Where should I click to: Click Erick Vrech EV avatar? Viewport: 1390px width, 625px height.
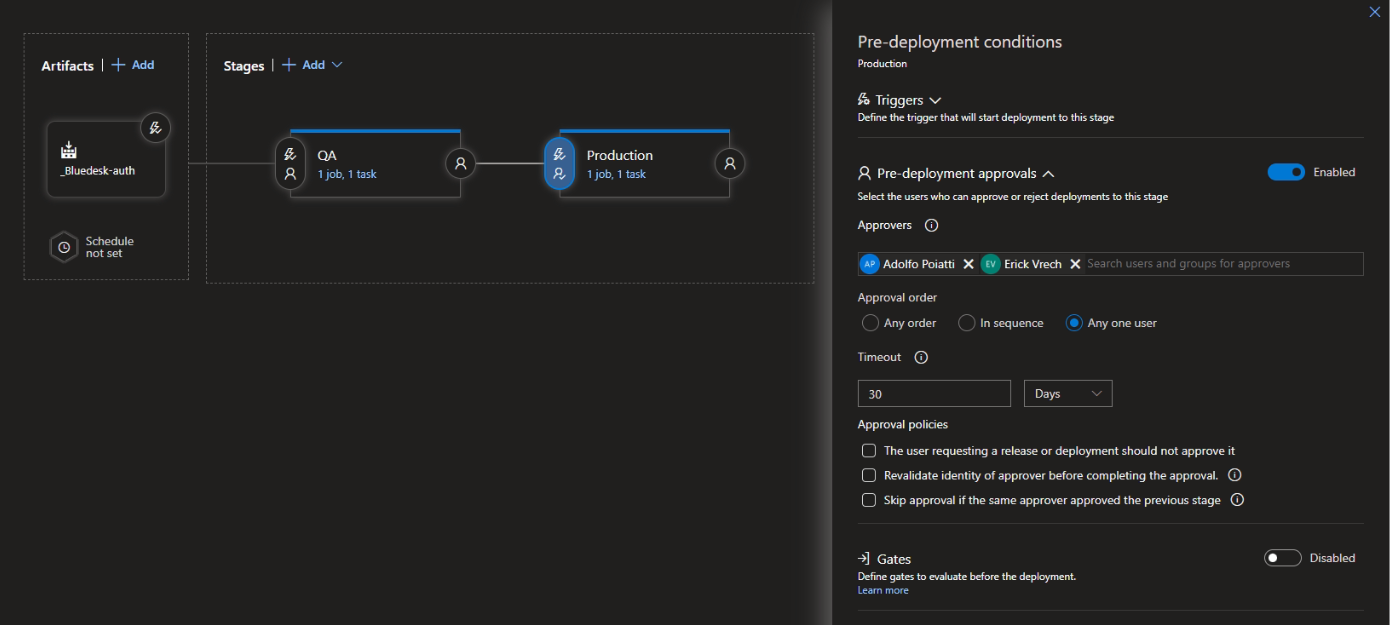point(991,264)
